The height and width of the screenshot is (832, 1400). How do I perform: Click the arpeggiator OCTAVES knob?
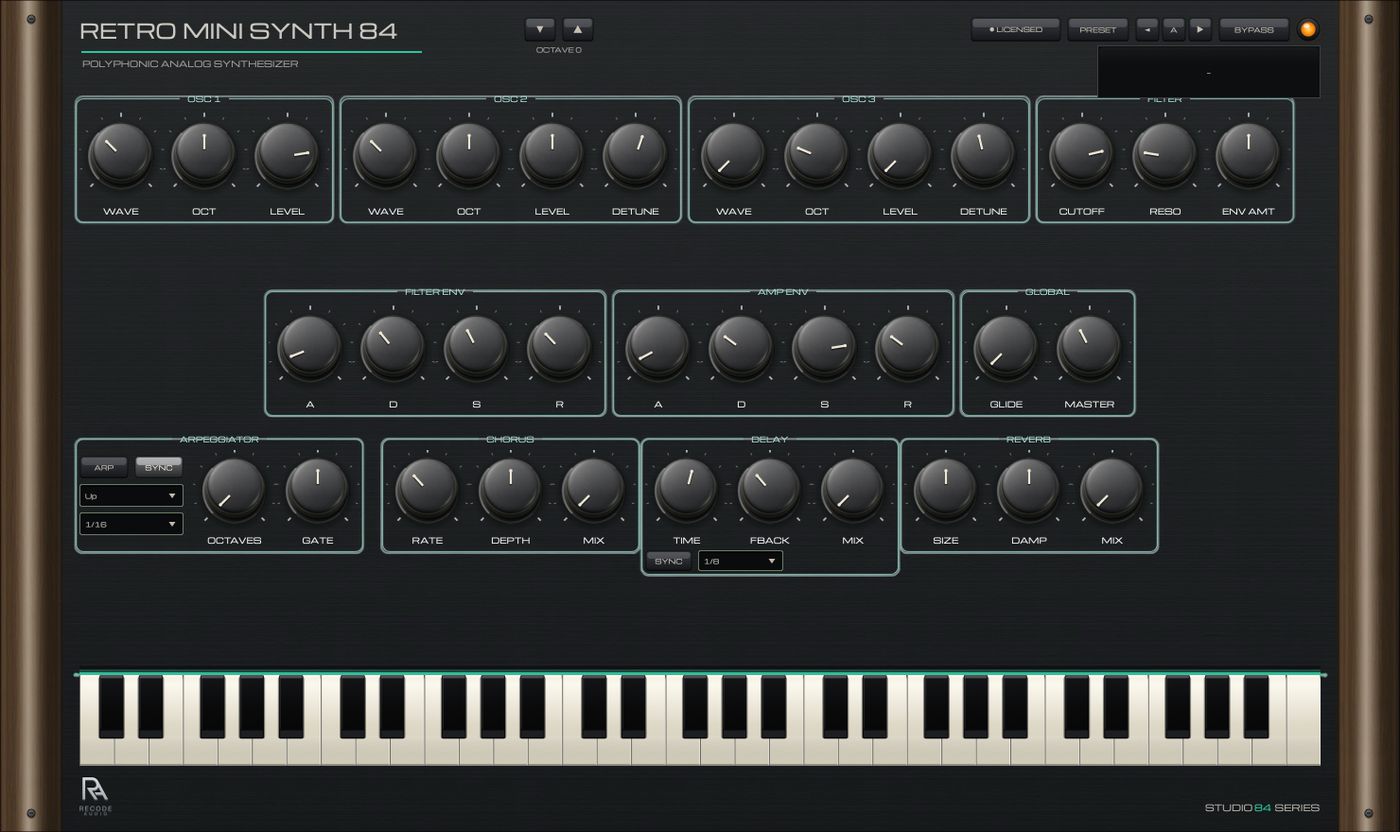click(234, 489)
